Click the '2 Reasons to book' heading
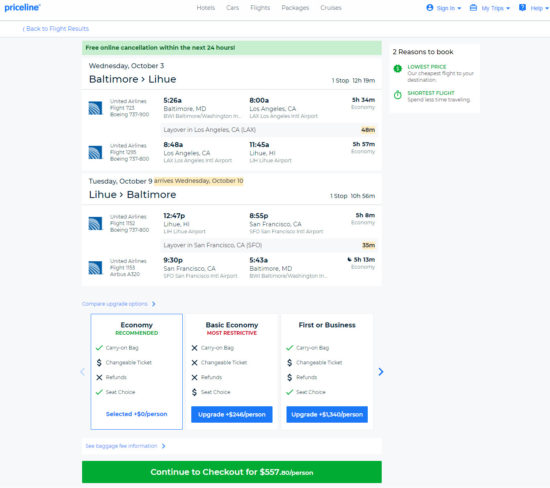 pos(423,52)
